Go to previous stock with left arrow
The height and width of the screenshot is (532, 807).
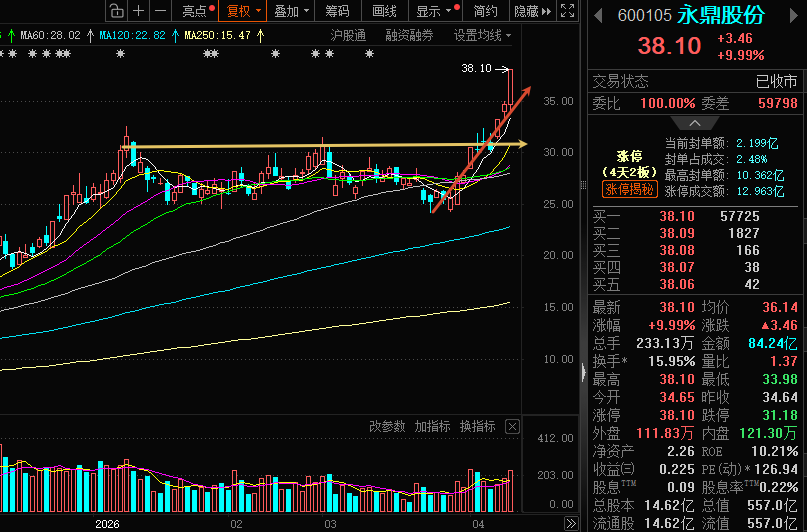tap(598, 16)
